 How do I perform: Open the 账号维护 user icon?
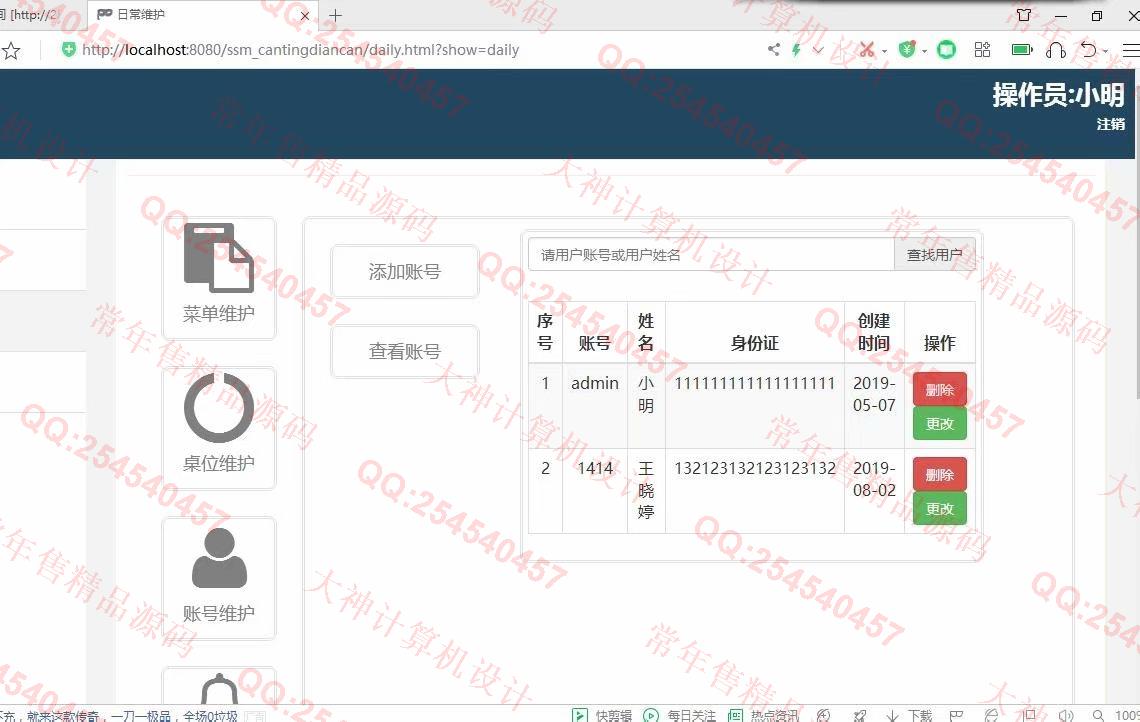click(x=219, y=558)
